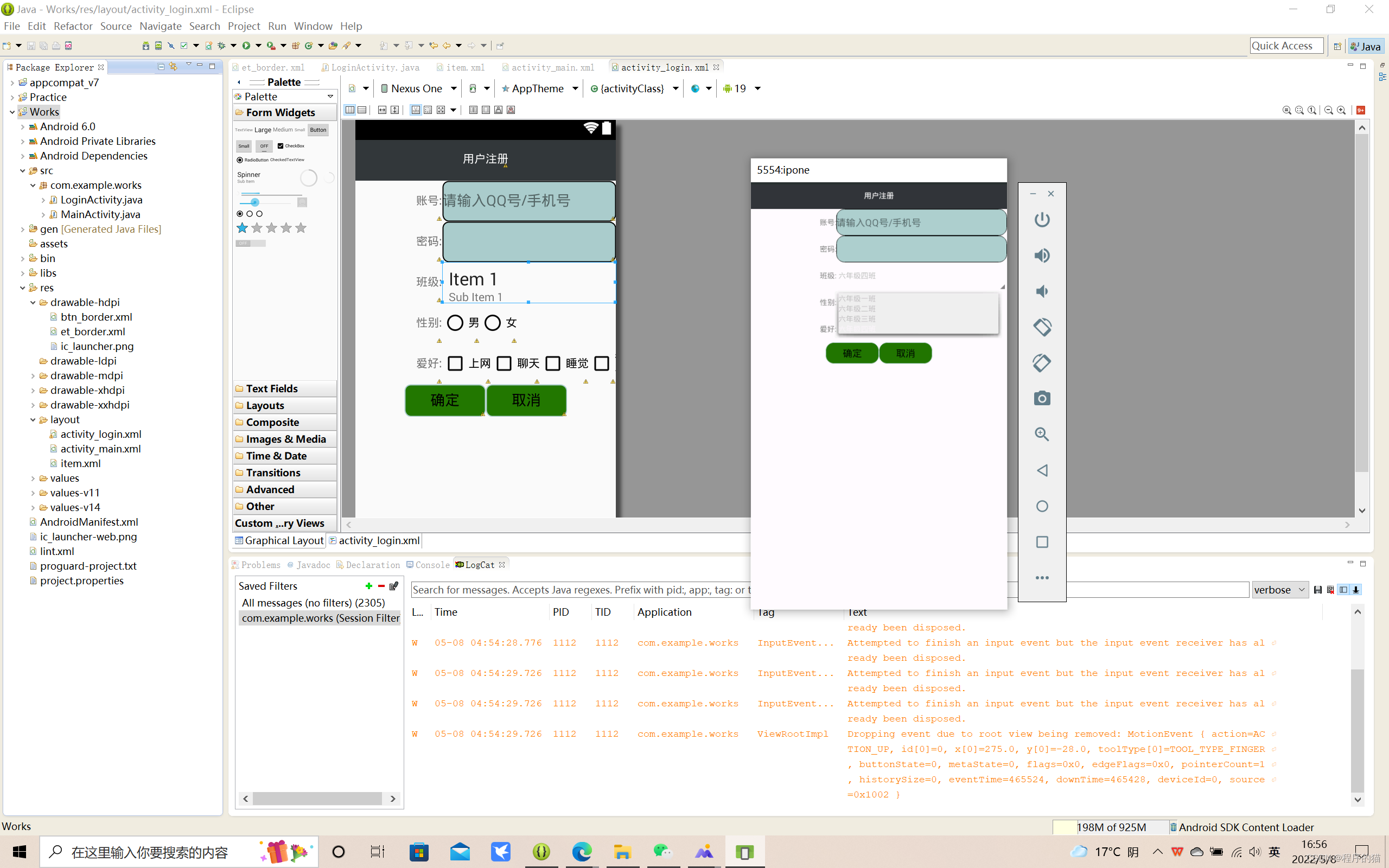Click the emulator rotate left icon
This screenshot has height=868, width=1389.
coord(1042,327)
